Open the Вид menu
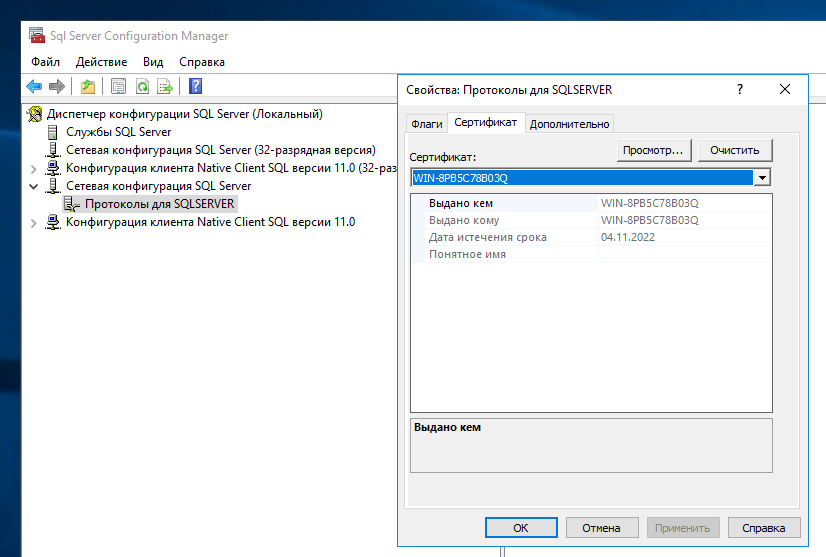Image resolution: width=826 pixels, height=557 pixels. click(153, 62)
